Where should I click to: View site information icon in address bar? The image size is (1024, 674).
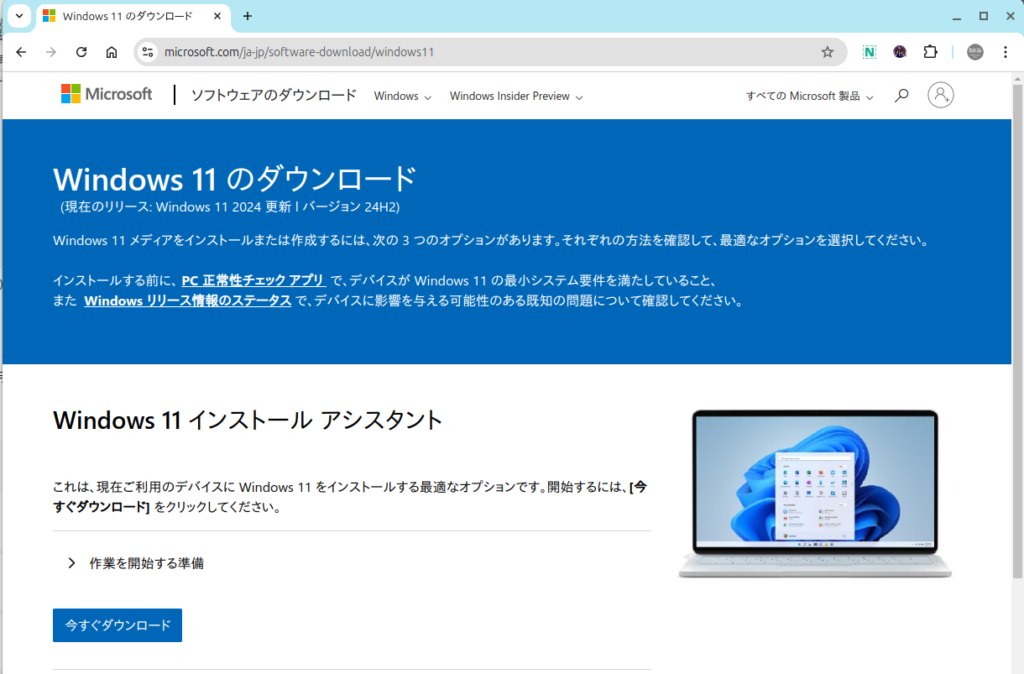148,52
